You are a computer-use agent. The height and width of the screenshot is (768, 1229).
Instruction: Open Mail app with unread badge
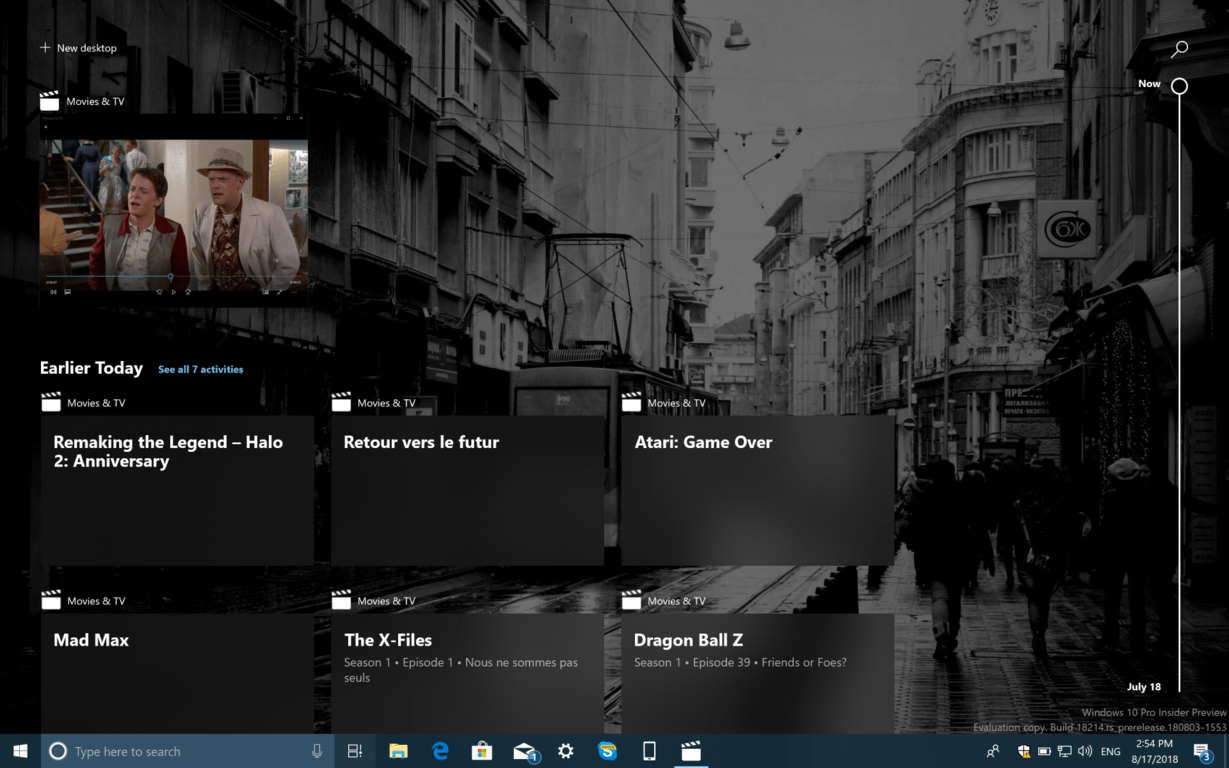[525, 751]
